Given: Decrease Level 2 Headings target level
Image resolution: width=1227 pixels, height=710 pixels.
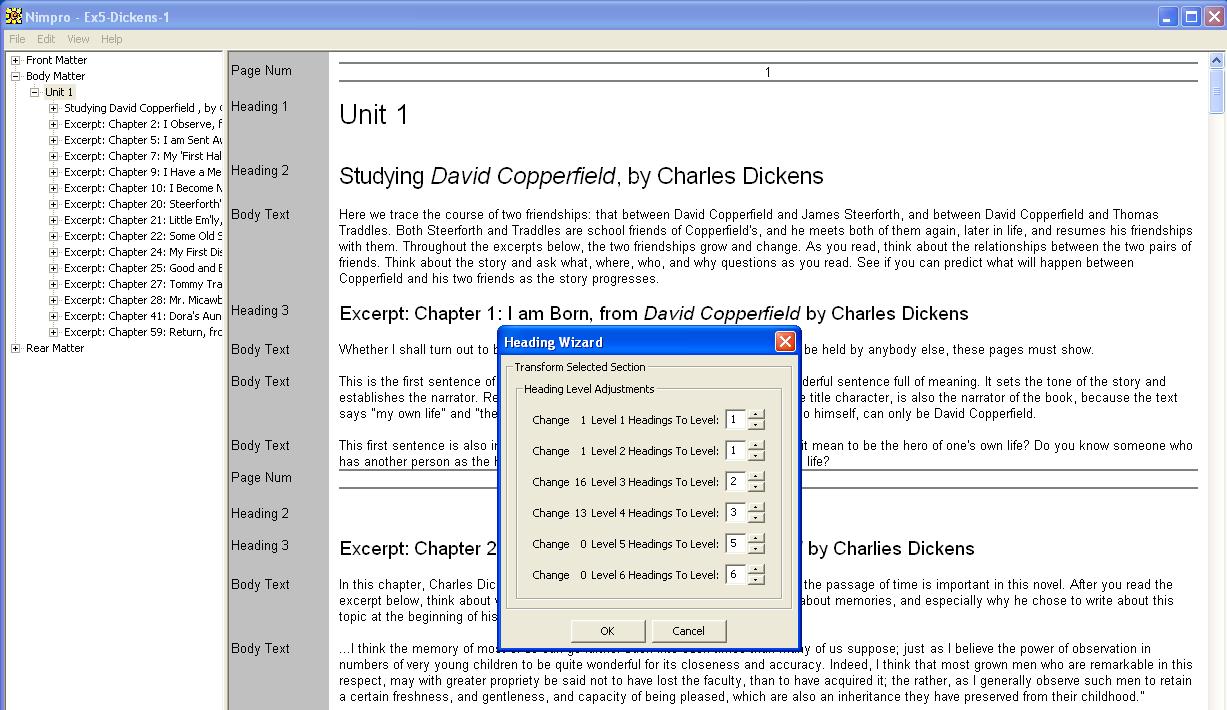Looking at the screenshot, I should point(756,456).
